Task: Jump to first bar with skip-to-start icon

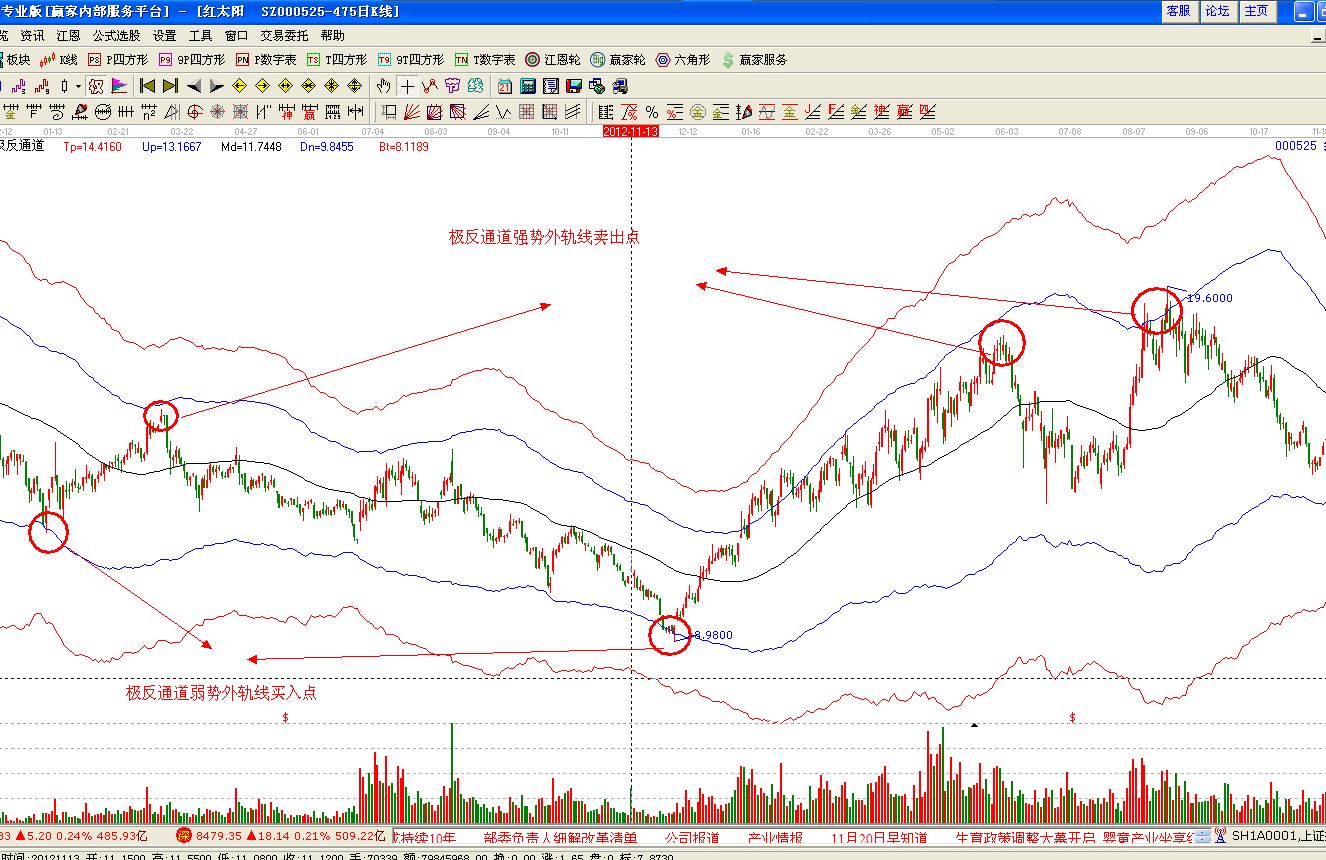Action: point(147,86)
